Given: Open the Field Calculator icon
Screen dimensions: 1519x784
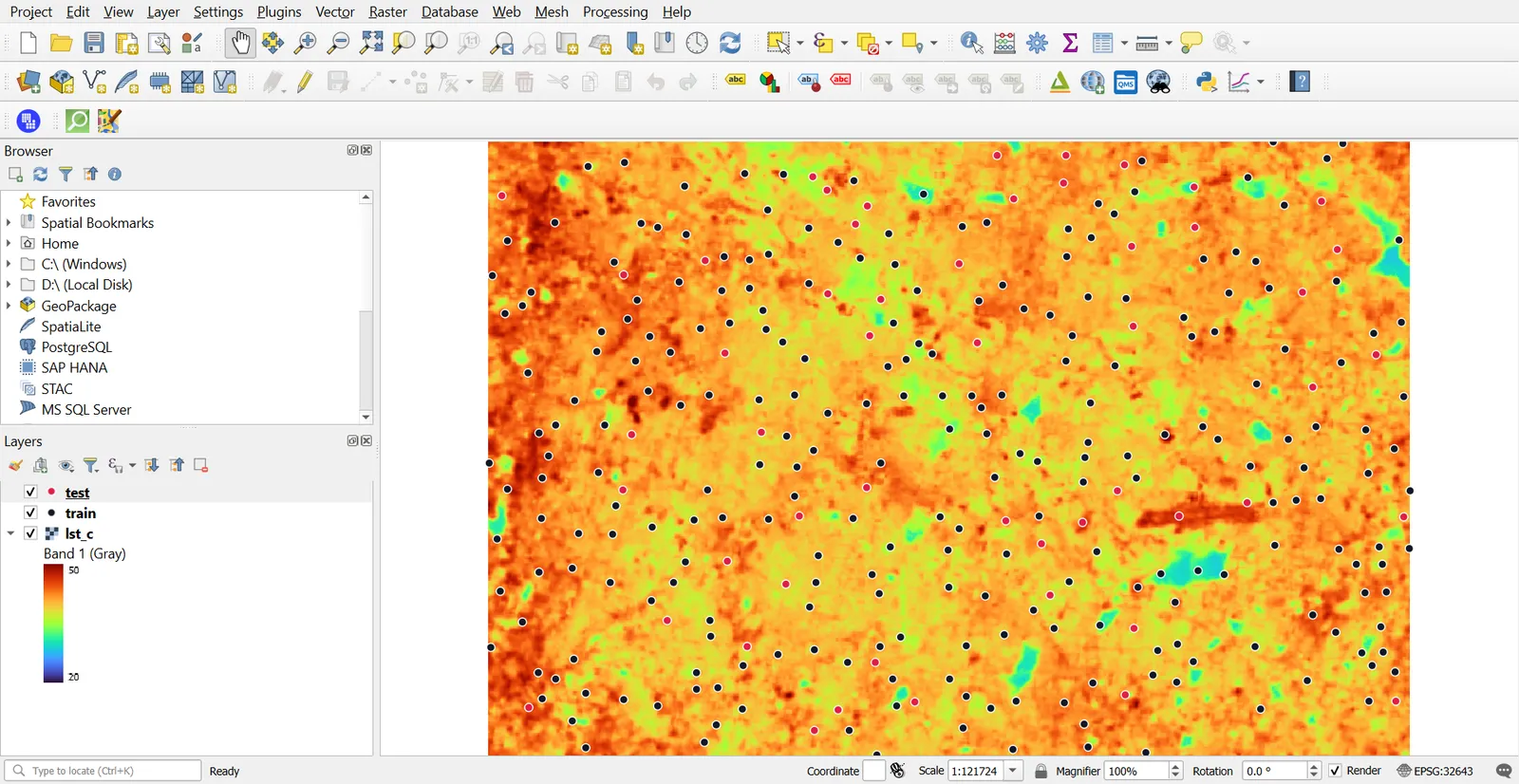Looking at the screenshot, I should [1005, 43].
